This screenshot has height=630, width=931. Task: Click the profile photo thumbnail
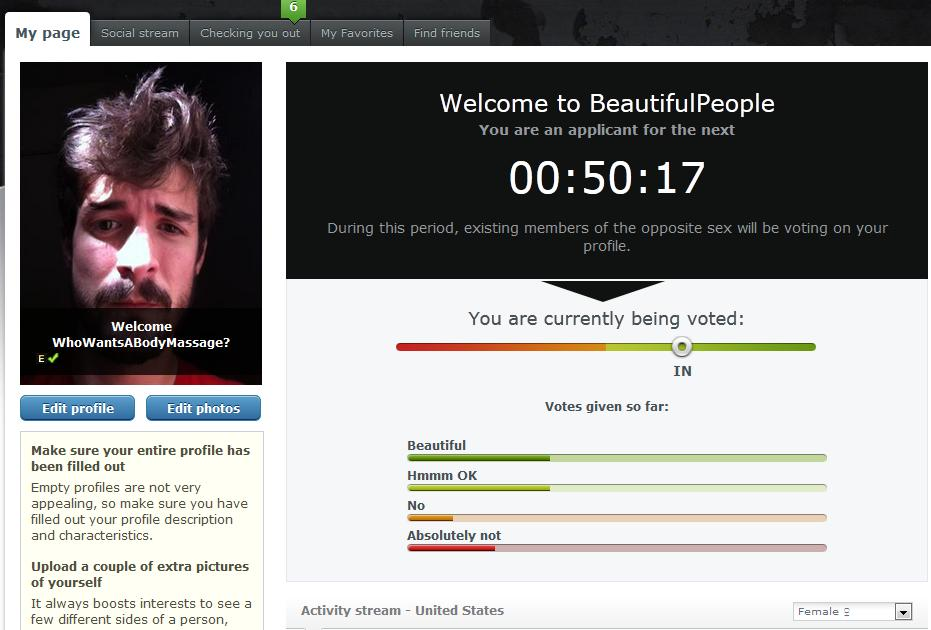pos(141,223)
